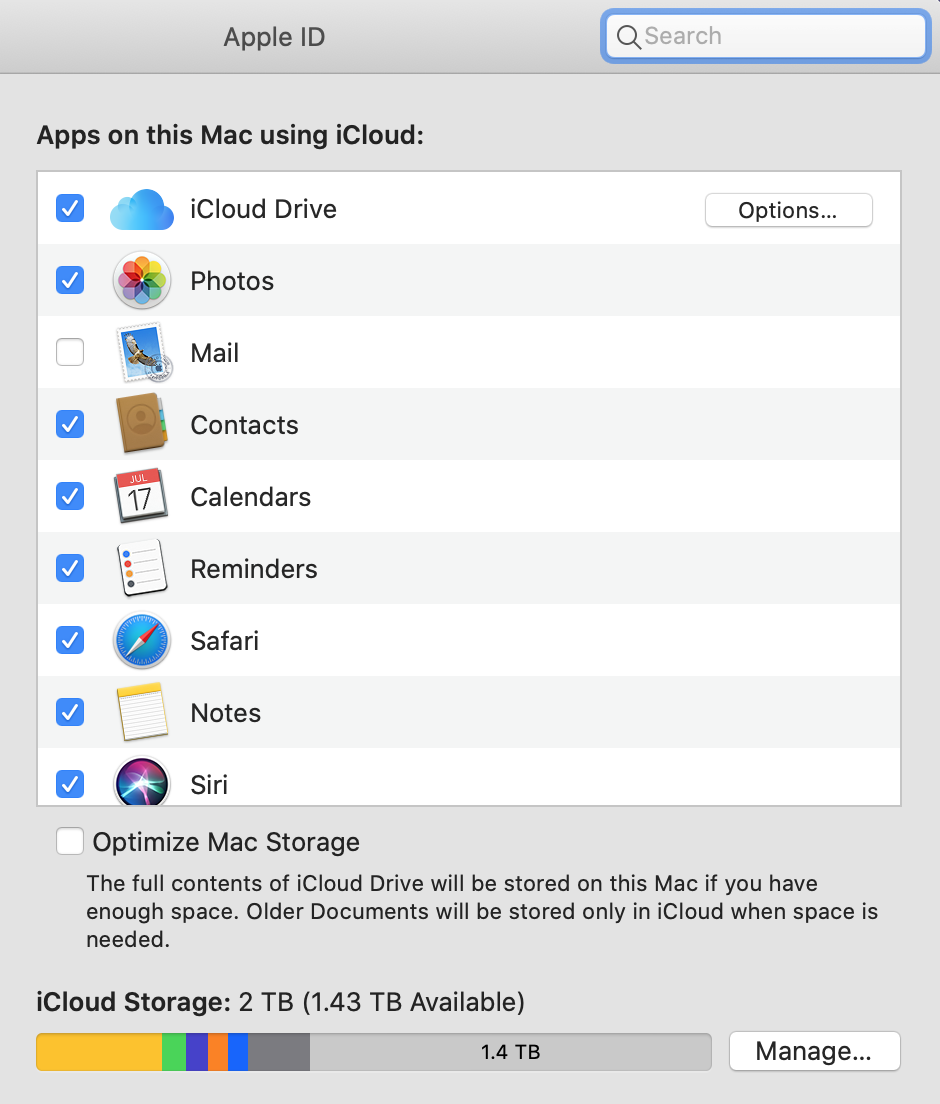Screen dimensions: 940x1104
Task: Click the magnifying glass search icon
Action: [628, 37]
